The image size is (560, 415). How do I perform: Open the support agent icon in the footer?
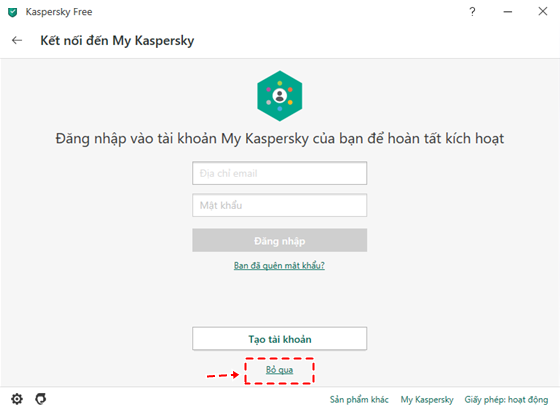click(41, 399)
